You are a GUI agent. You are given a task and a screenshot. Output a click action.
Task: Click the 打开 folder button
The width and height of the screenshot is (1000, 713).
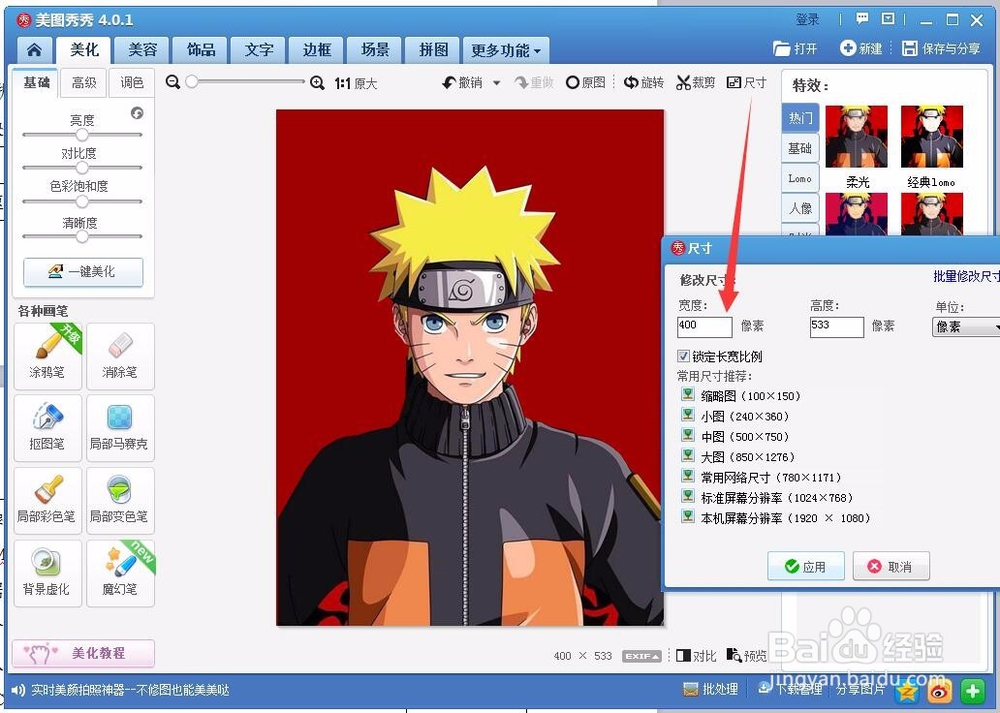point(795,48)
